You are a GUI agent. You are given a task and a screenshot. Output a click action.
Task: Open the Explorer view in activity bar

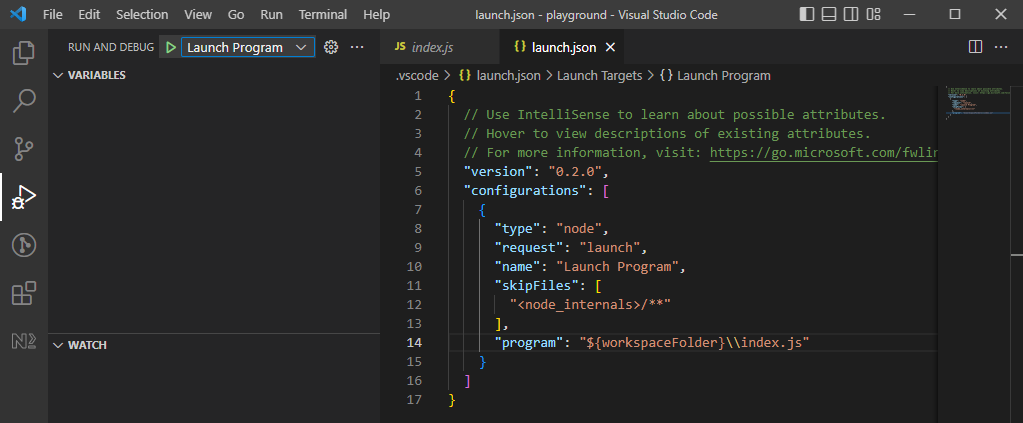23,54
